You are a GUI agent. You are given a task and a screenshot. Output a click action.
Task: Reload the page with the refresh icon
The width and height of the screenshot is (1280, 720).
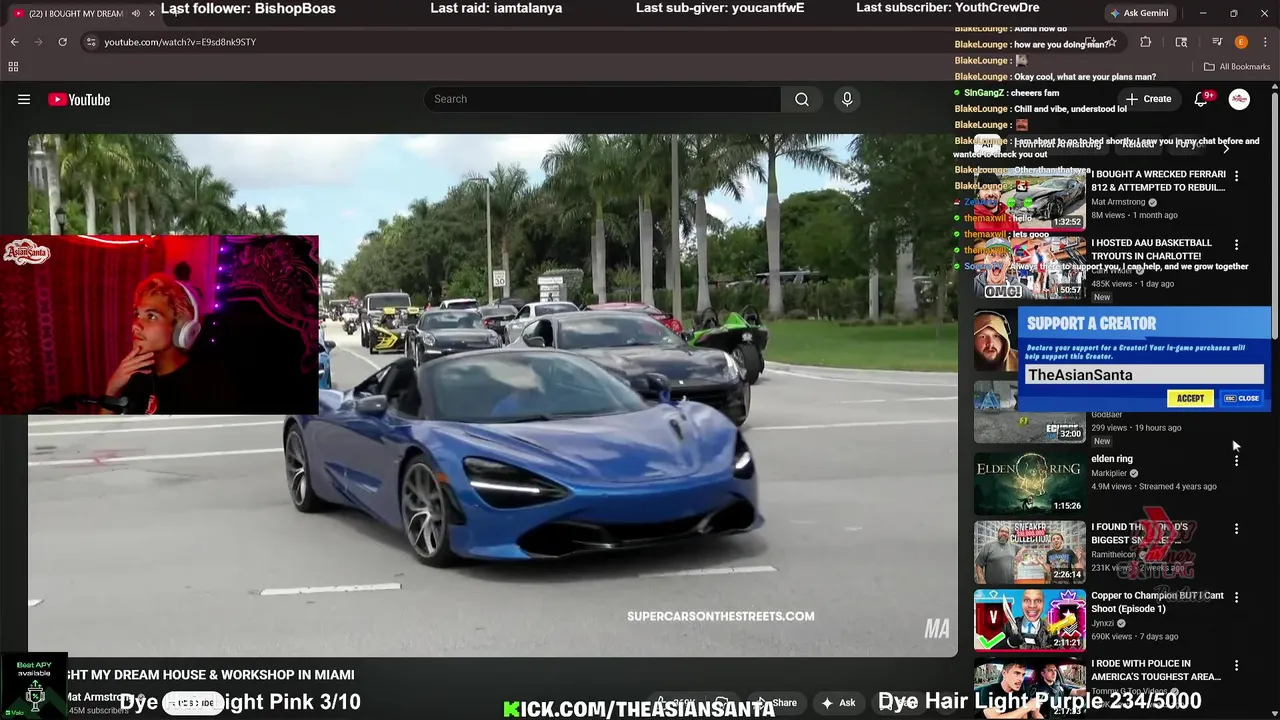pos(62,42)
